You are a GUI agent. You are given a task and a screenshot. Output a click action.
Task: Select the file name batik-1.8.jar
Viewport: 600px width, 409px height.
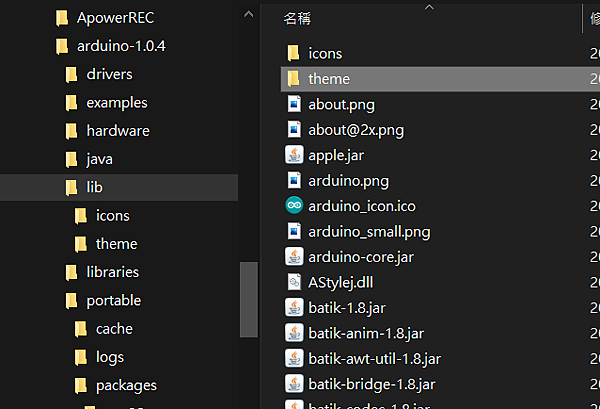point(347,308)
